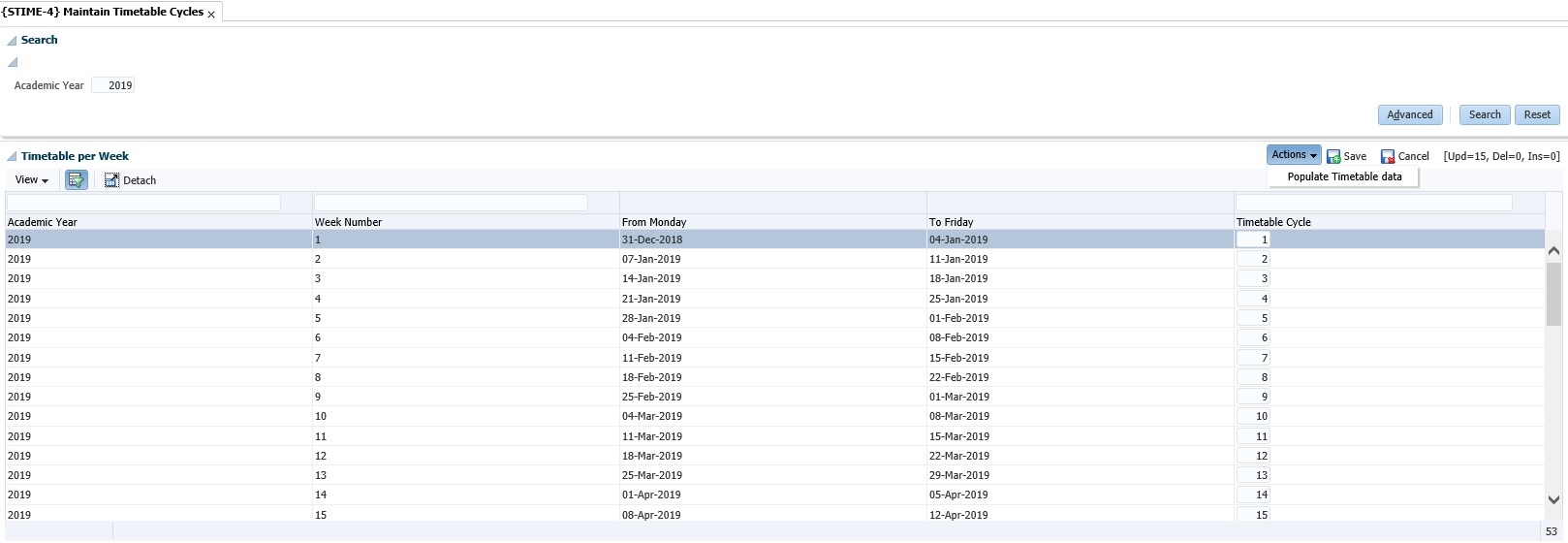Click the Reset button
The image size is (1568, 543).
pyautogui.click(x=1536, y=114)
